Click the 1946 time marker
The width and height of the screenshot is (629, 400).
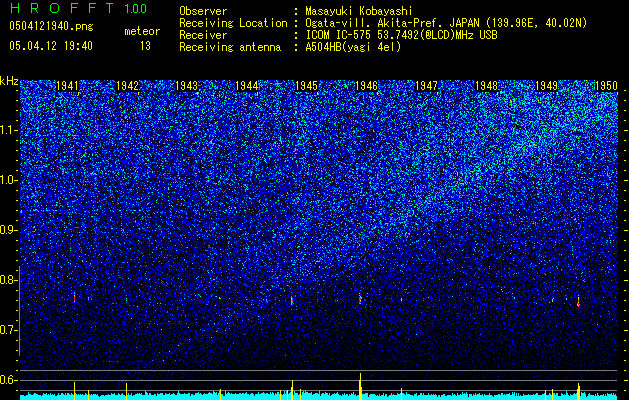click(x=366, y=86)
